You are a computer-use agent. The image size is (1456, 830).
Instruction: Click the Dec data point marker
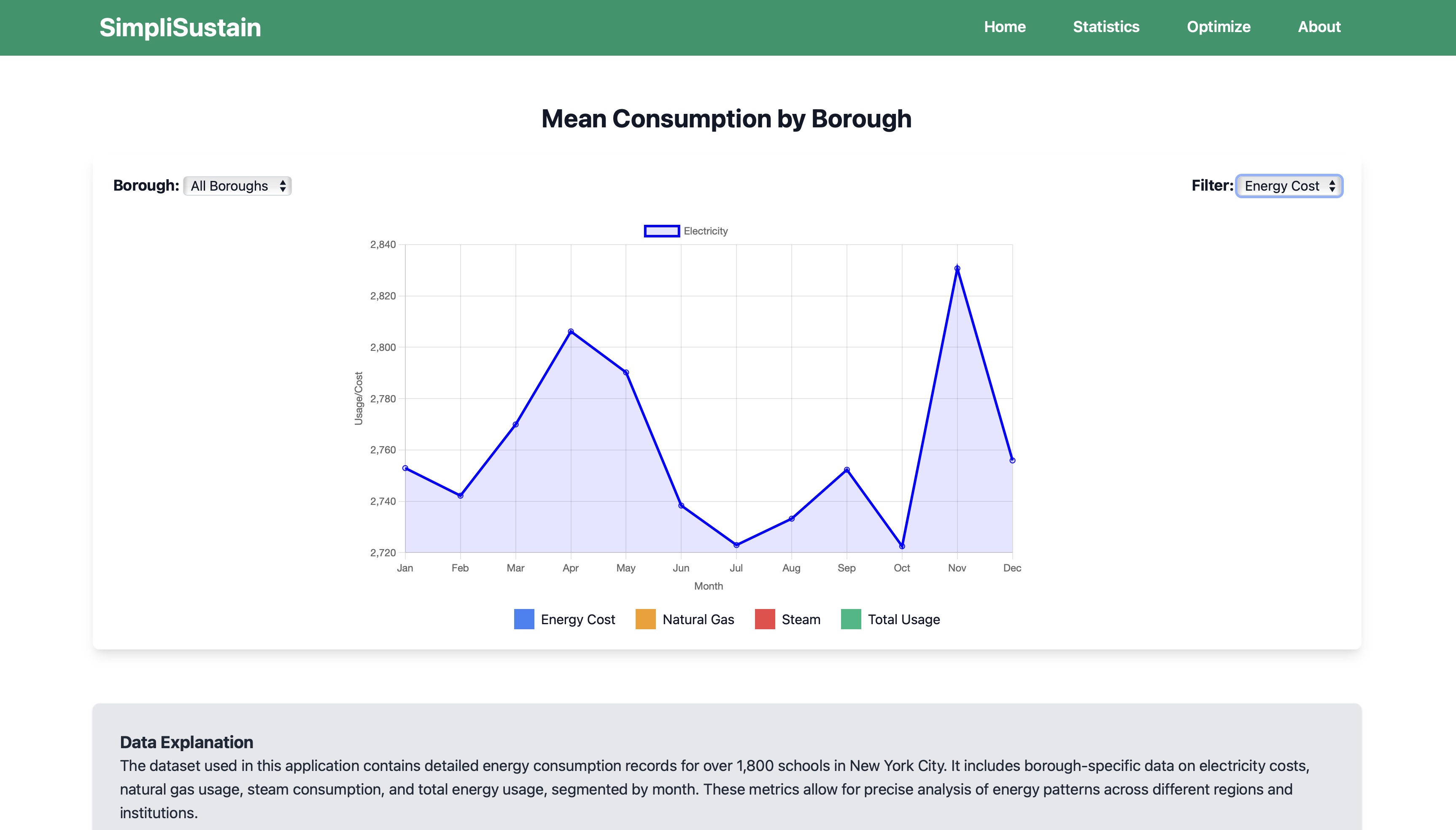point(1012,460)
